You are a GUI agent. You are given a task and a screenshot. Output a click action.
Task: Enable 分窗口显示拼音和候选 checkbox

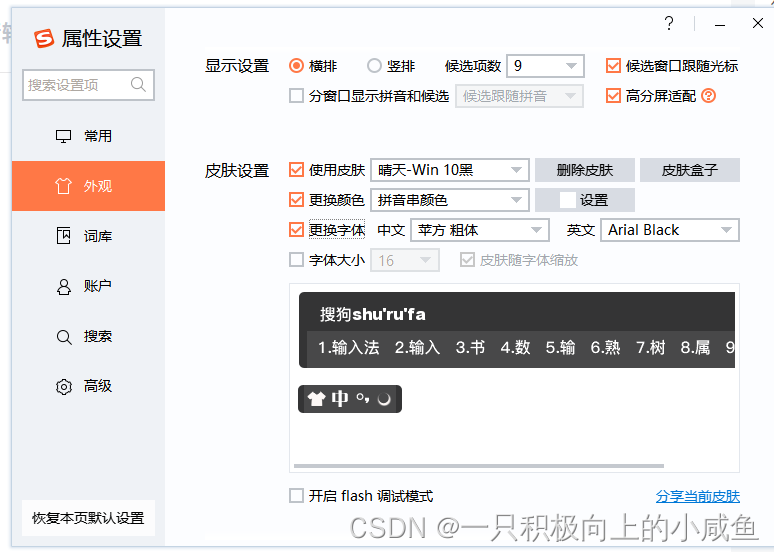(x=296, y=96)
